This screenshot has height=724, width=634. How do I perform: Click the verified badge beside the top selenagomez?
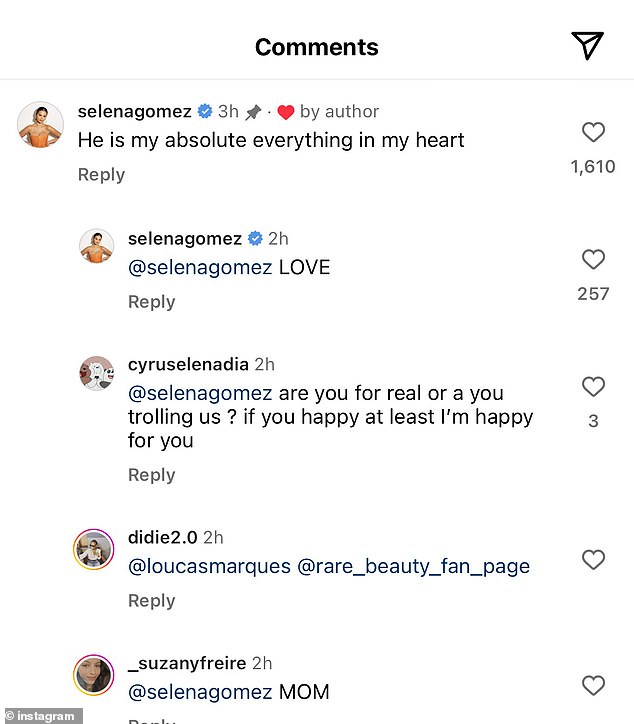point(205,112)
